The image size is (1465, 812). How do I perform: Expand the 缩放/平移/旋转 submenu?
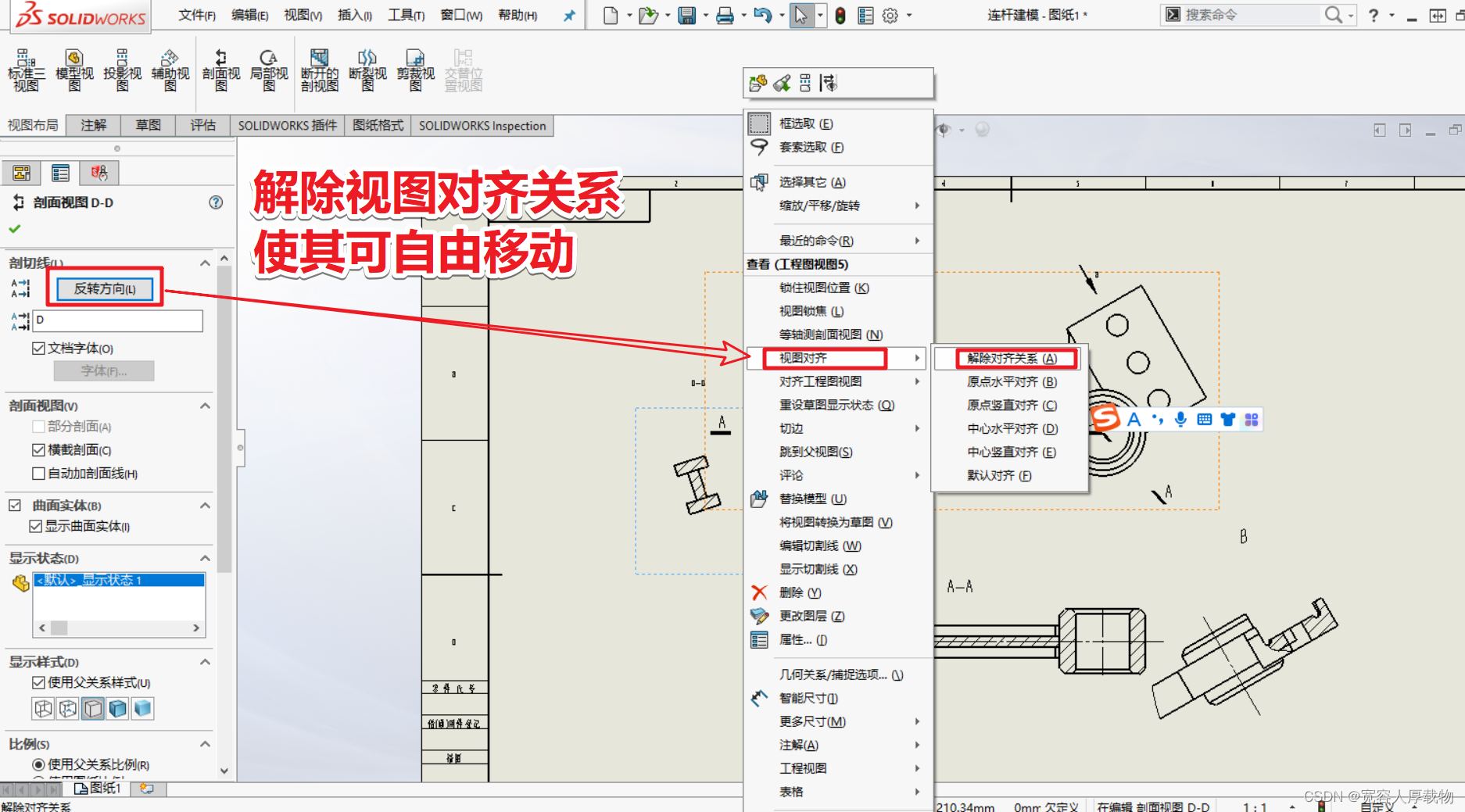pyautogui.click(x=839, y=206)
